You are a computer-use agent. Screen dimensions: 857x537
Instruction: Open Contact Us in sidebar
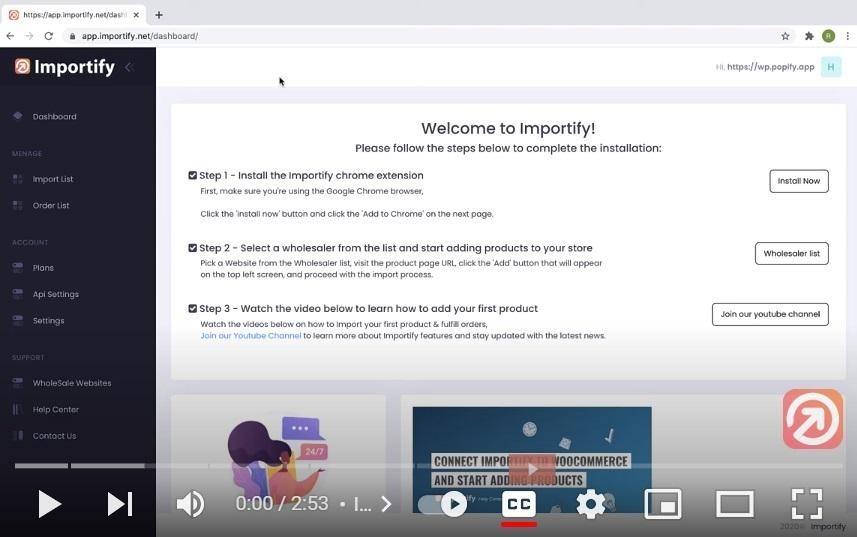pyautogui.click(x=54, y=436)
